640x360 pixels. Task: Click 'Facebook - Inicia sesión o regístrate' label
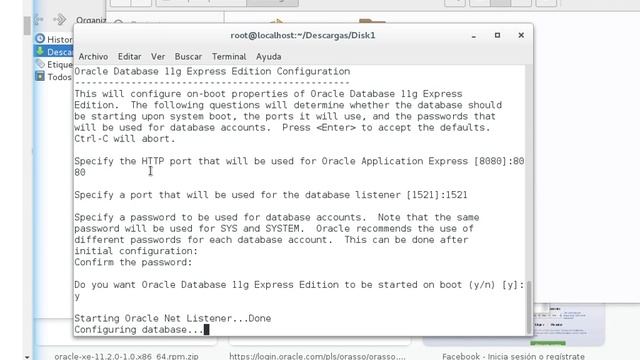coord(513,356)
